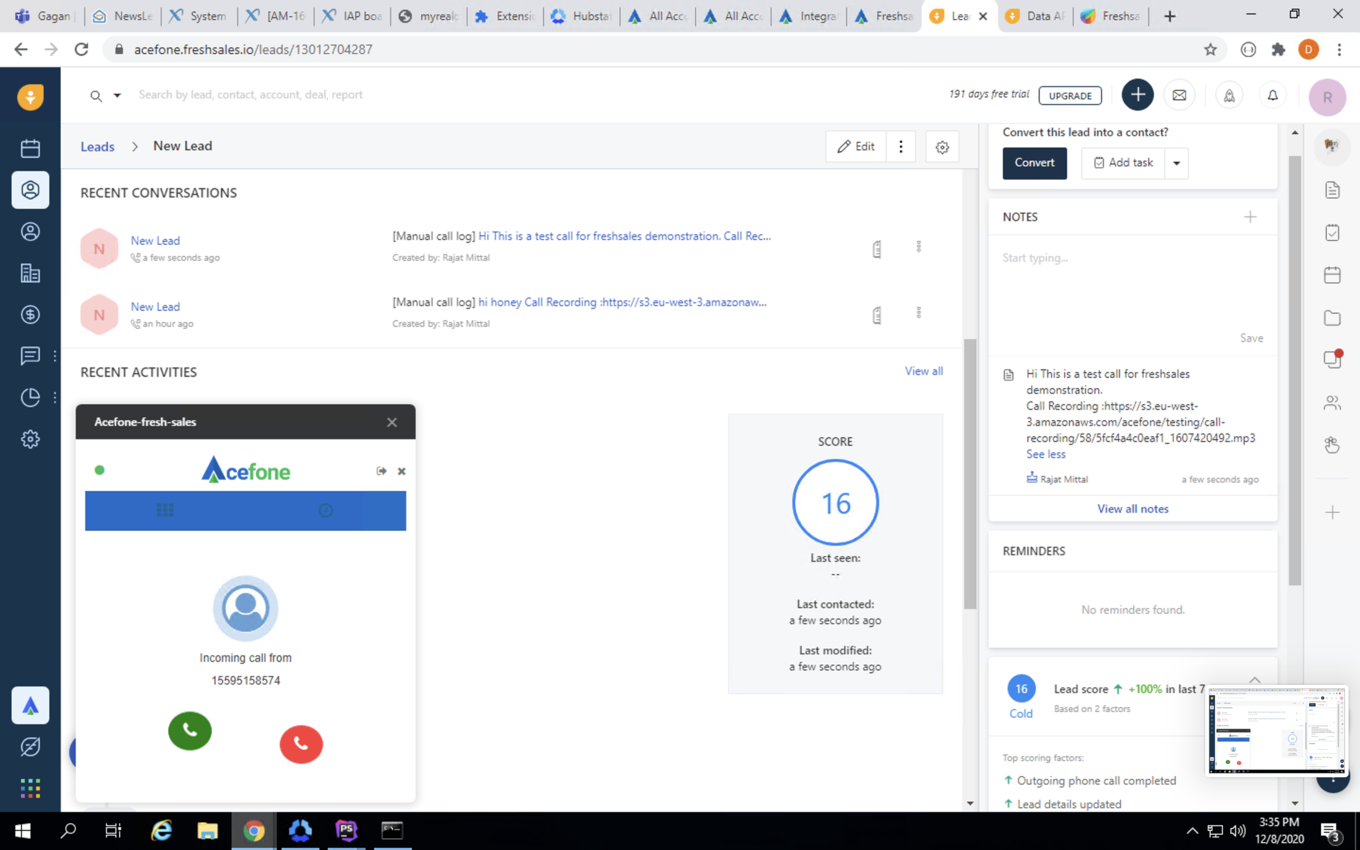Open call history clock in Acefone widget
Screen dimensions: 1360x850
pyautogui.click(x=325, y=511)
